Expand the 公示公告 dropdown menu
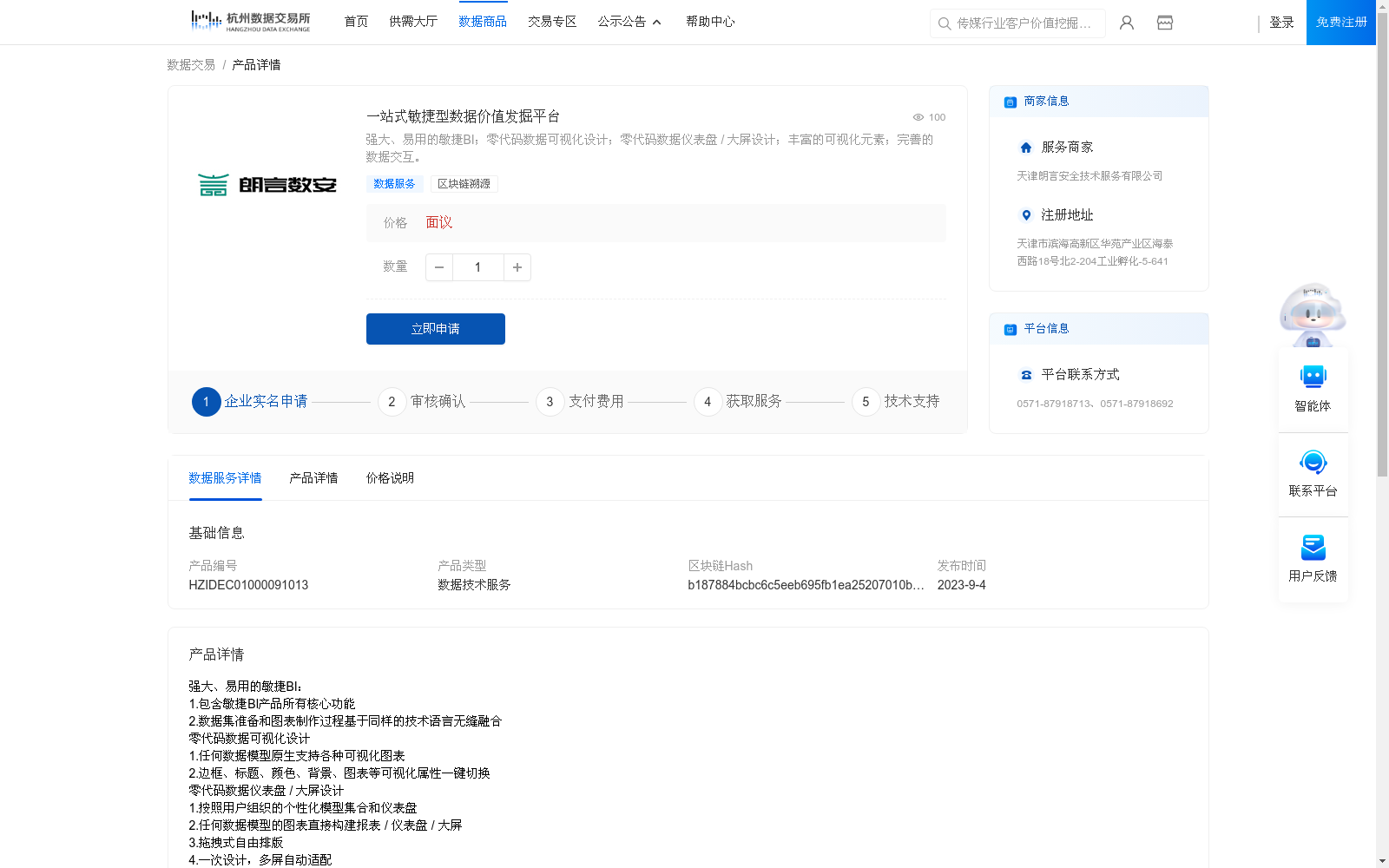The height and width of the screenshot is (868, 1389). pyautogui.click(x=630, y=22)
